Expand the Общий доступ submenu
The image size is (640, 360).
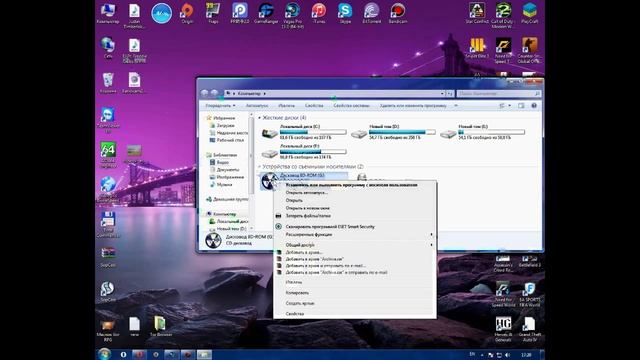354,245
